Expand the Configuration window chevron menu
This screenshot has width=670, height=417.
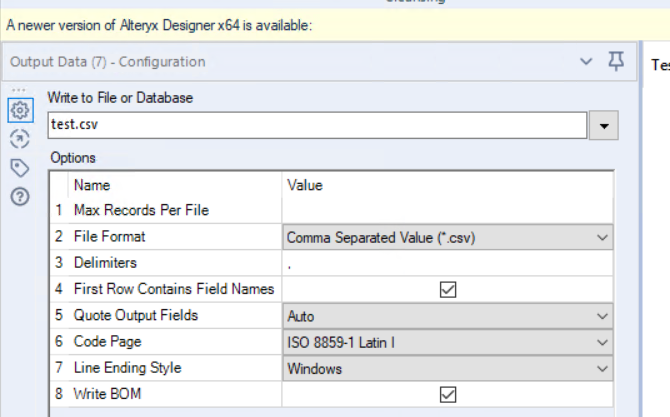(587, 62)
